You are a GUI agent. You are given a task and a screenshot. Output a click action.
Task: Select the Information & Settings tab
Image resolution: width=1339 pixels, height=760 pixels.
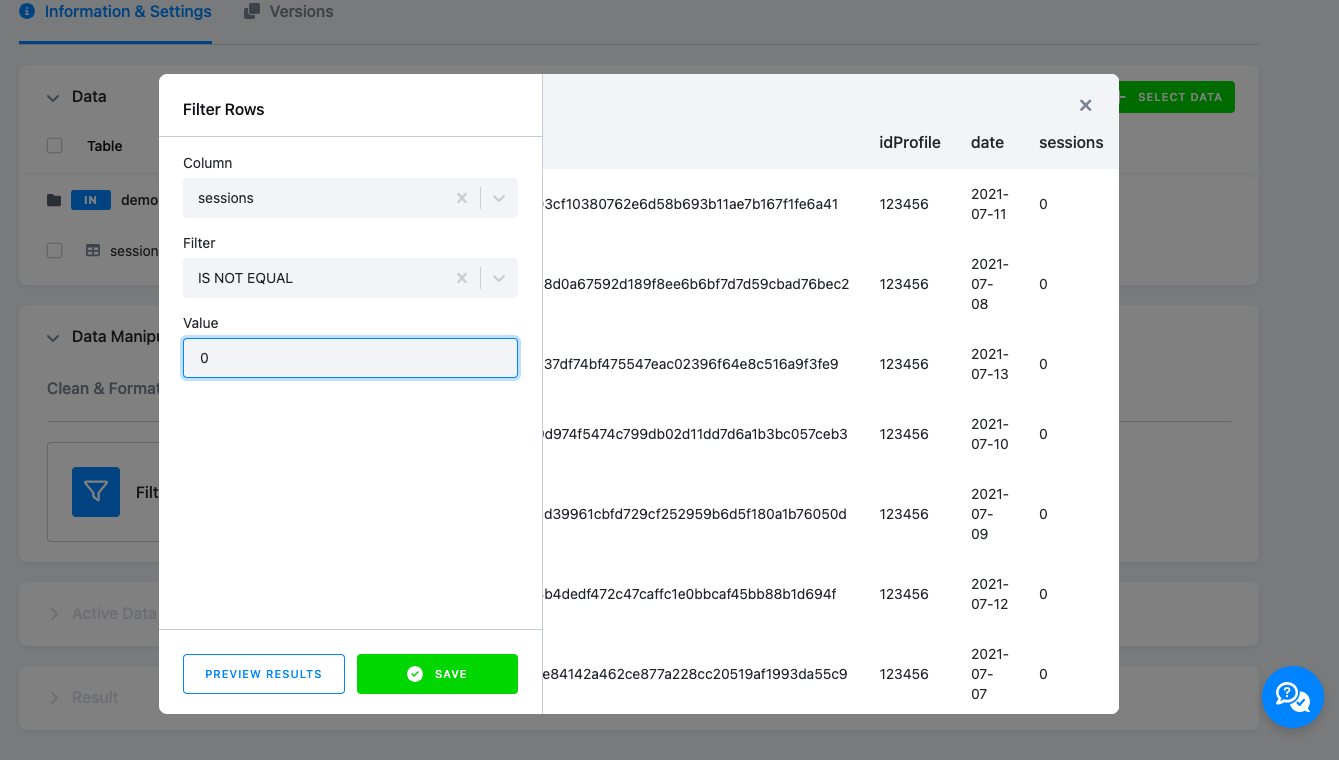click(x=115, y=11)
